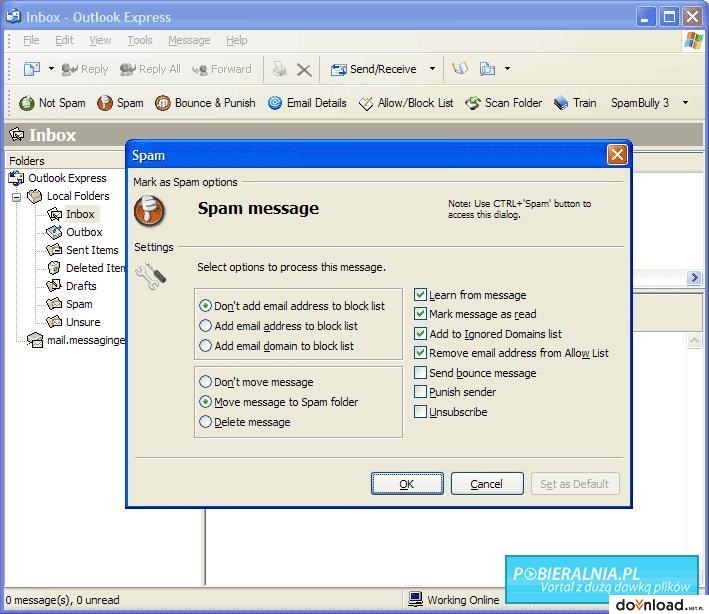Enable the Punish sender checkbox
This screenshot has height=614, width=709.
[420, 392]
